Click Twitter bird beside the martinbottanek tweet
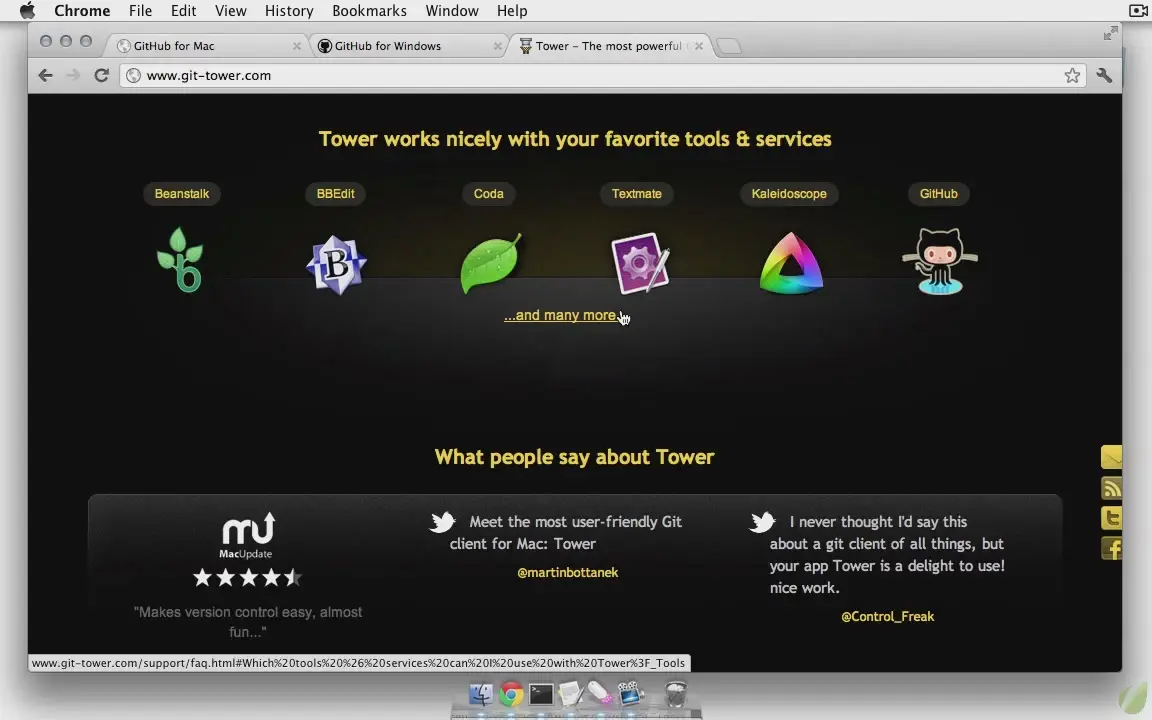The image size is (1152, 720). pyautogui.click(x=442, y=522)
